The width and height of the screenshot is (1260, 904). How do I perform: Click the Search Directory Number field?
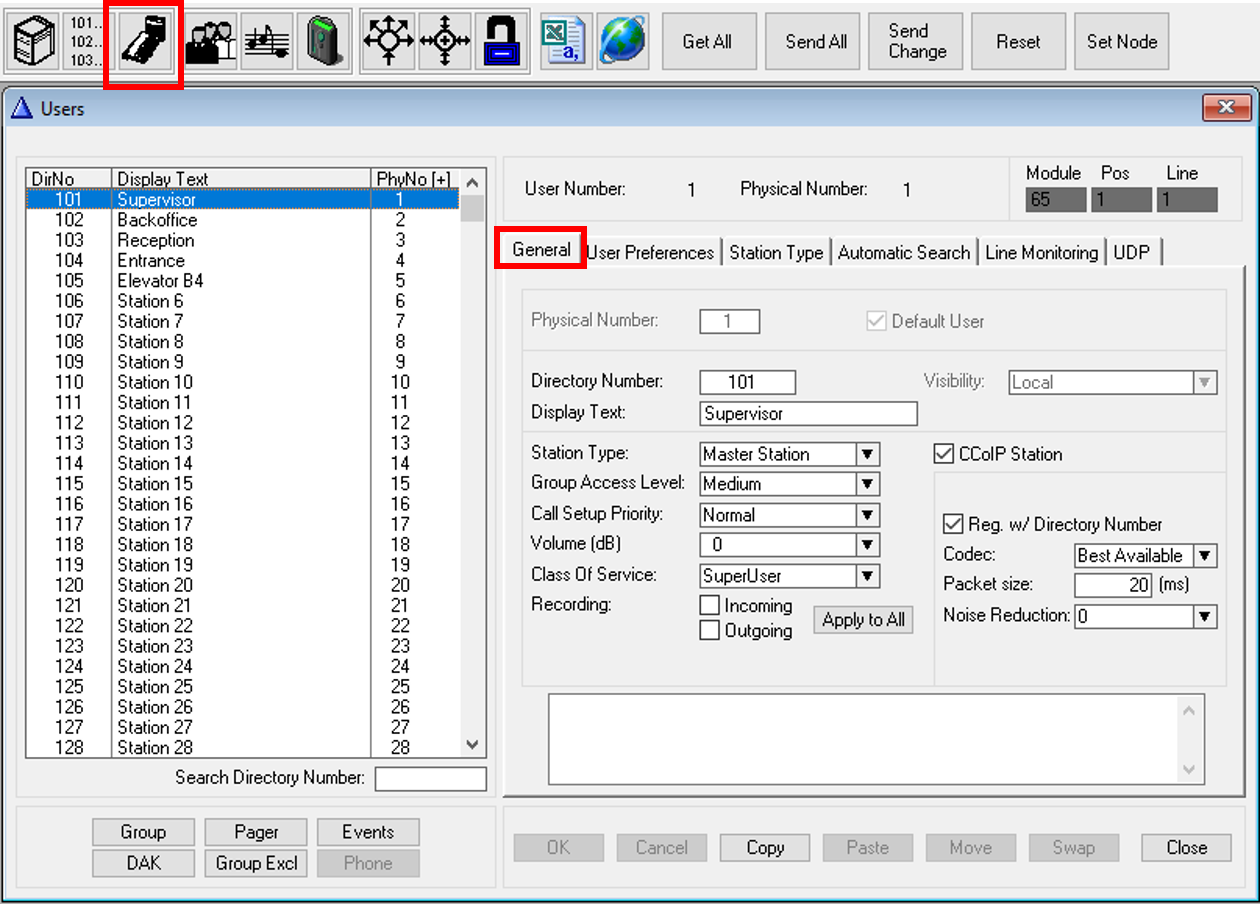pyautogui.click(x=430, y=779)
